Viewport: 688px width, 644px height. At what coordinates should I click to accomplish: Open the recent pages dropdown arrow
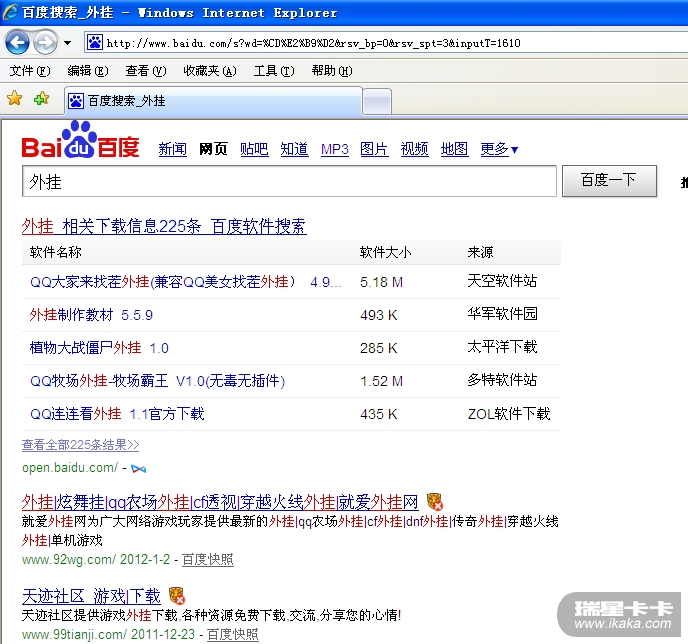tap(67, 43)
